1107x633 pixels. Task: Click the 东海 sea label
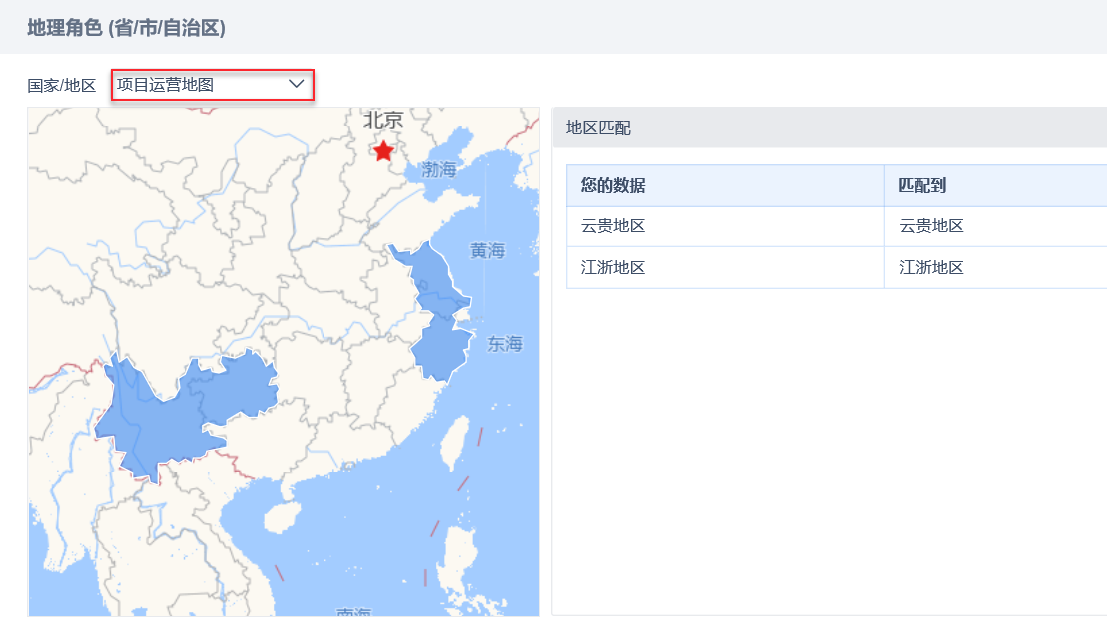coord(505,344)
